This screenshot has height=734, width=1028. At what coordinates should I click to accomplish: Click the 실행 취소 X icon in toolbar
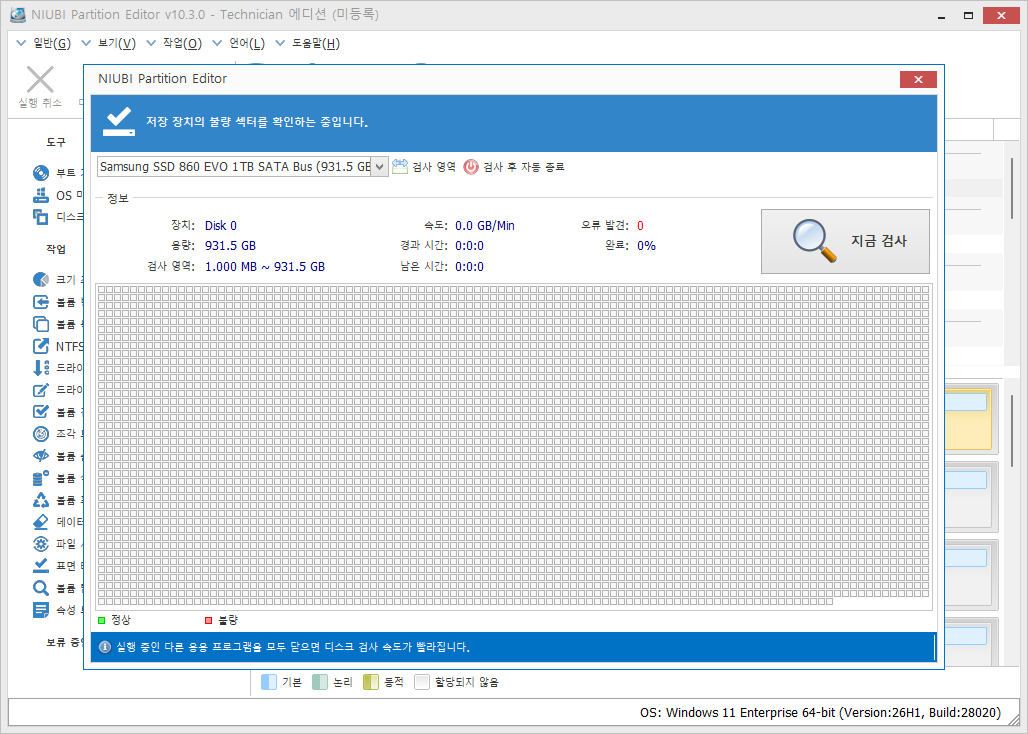pos(40,79)
